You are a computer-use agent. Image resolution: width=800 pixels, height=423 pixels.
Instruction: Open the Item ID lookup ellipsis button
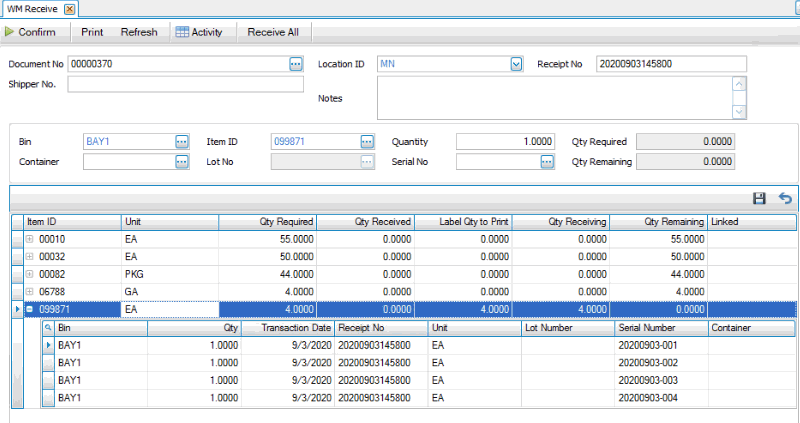pyautogui.click(x=367, y=142)
